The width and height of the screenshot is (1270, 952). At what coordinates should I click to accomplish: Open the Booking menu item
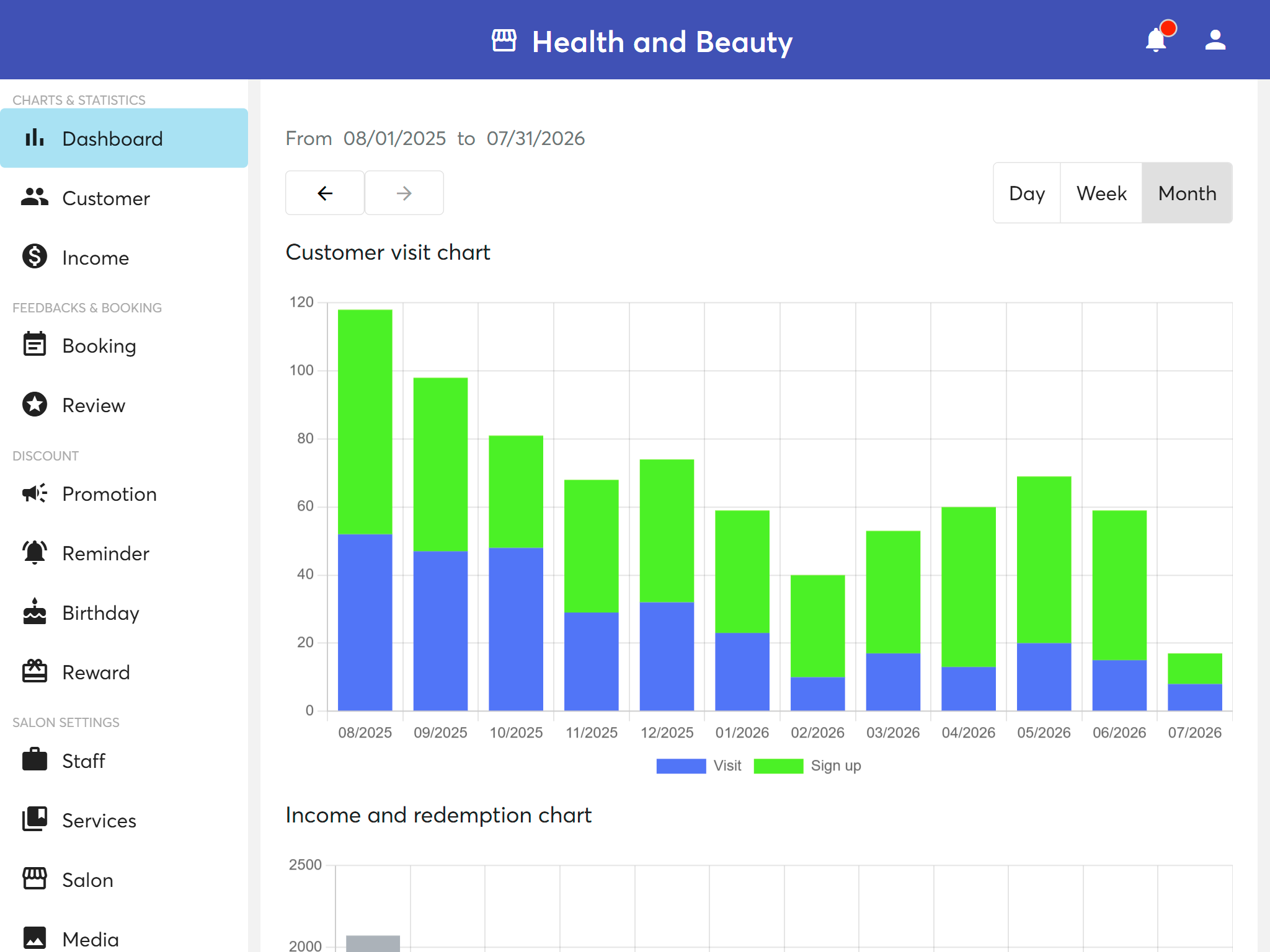tap(124, 345)
